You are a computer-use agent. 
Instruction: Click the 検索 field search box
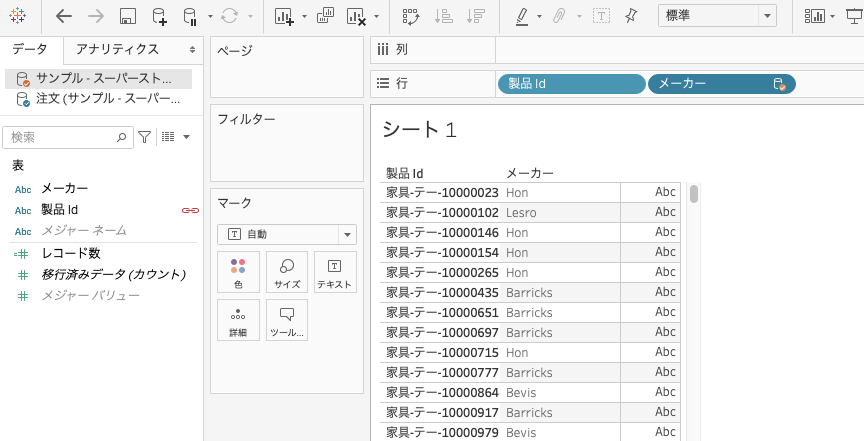point(68,137)
